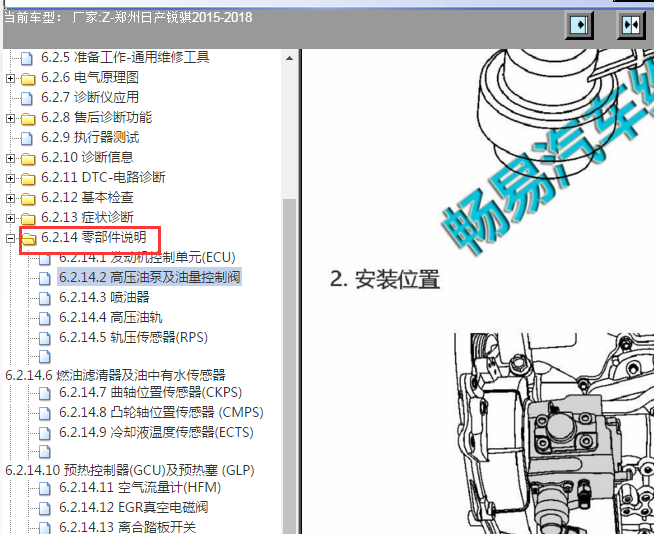Open 6.2.14.5 轨压传感器(RPS) page
This screenshot has width=654, height=534.
click(x=133, y=338)
